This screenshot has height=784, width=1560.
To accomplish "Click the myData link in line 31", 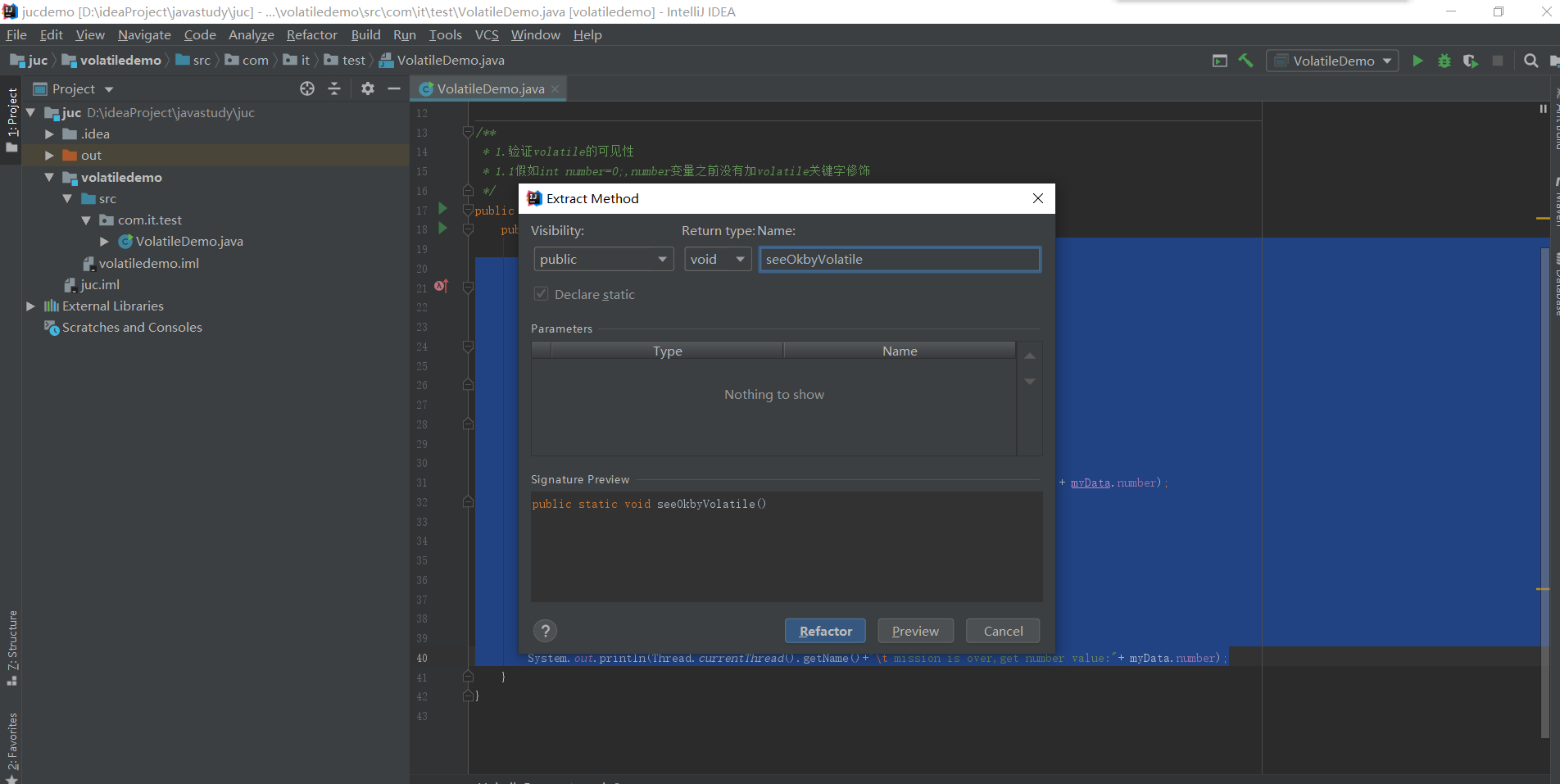I will [x=1091, y=483].
